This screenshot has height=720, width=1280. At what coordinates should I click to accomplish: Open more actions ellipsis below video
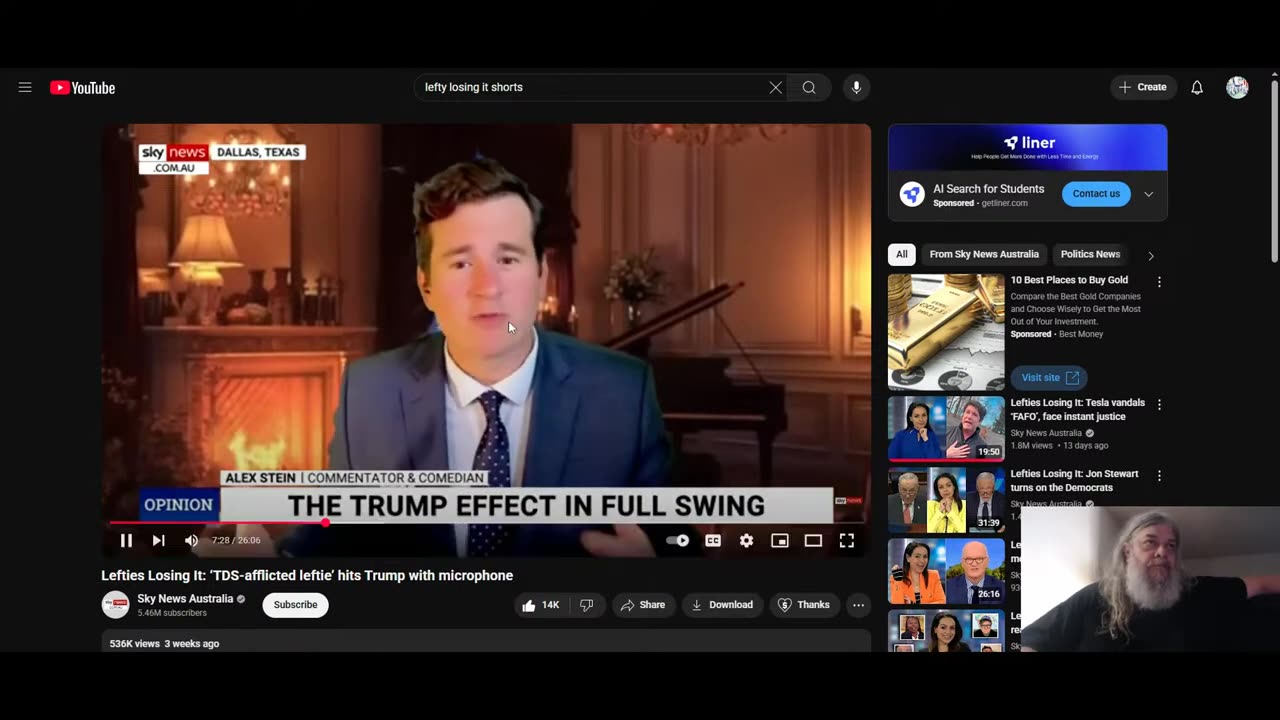(858, 605)
